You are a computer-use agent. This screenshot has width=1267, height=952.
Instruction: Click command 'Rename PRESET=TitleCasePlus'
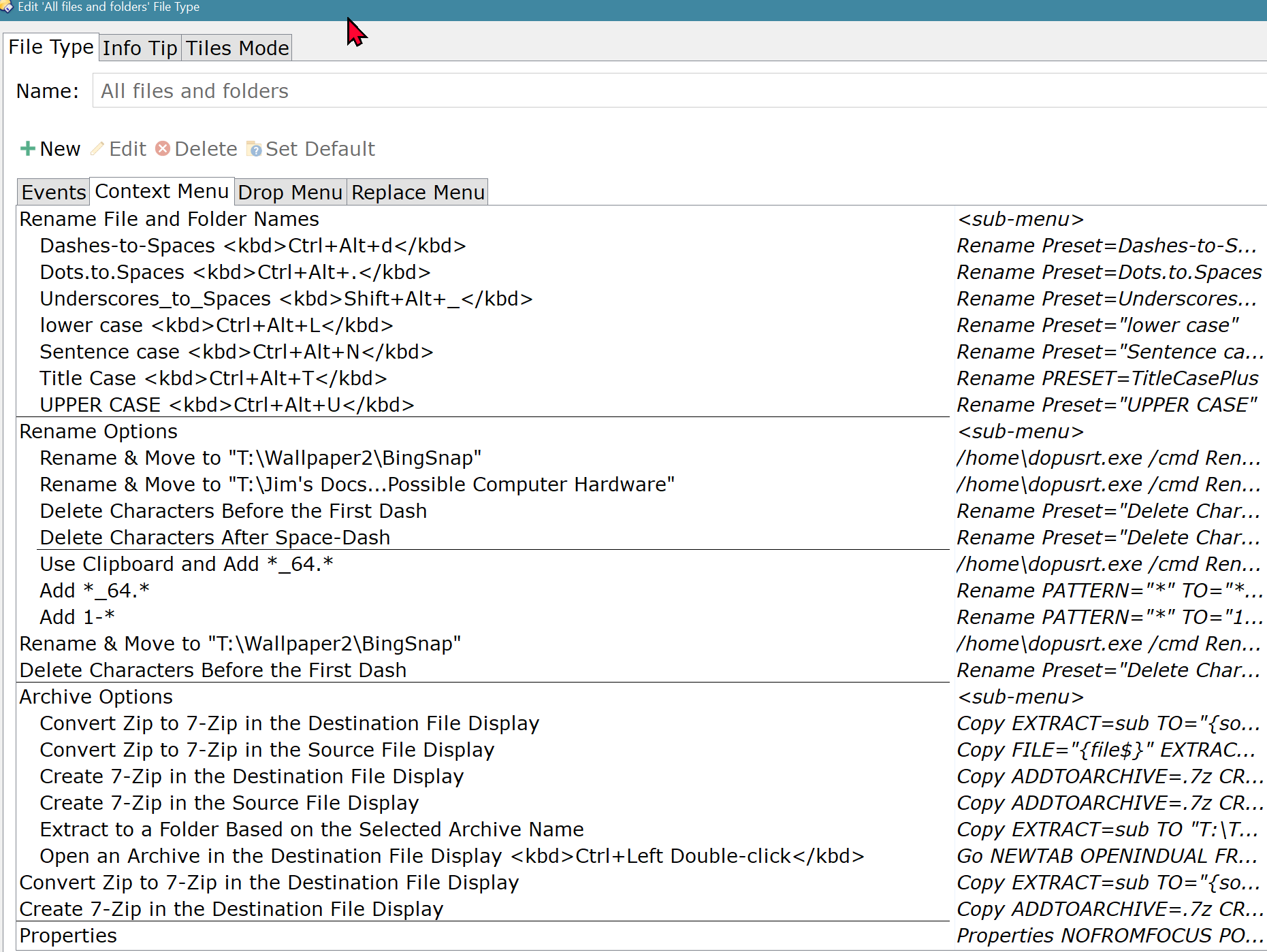pyautogui.click(x=1108, y=378)
